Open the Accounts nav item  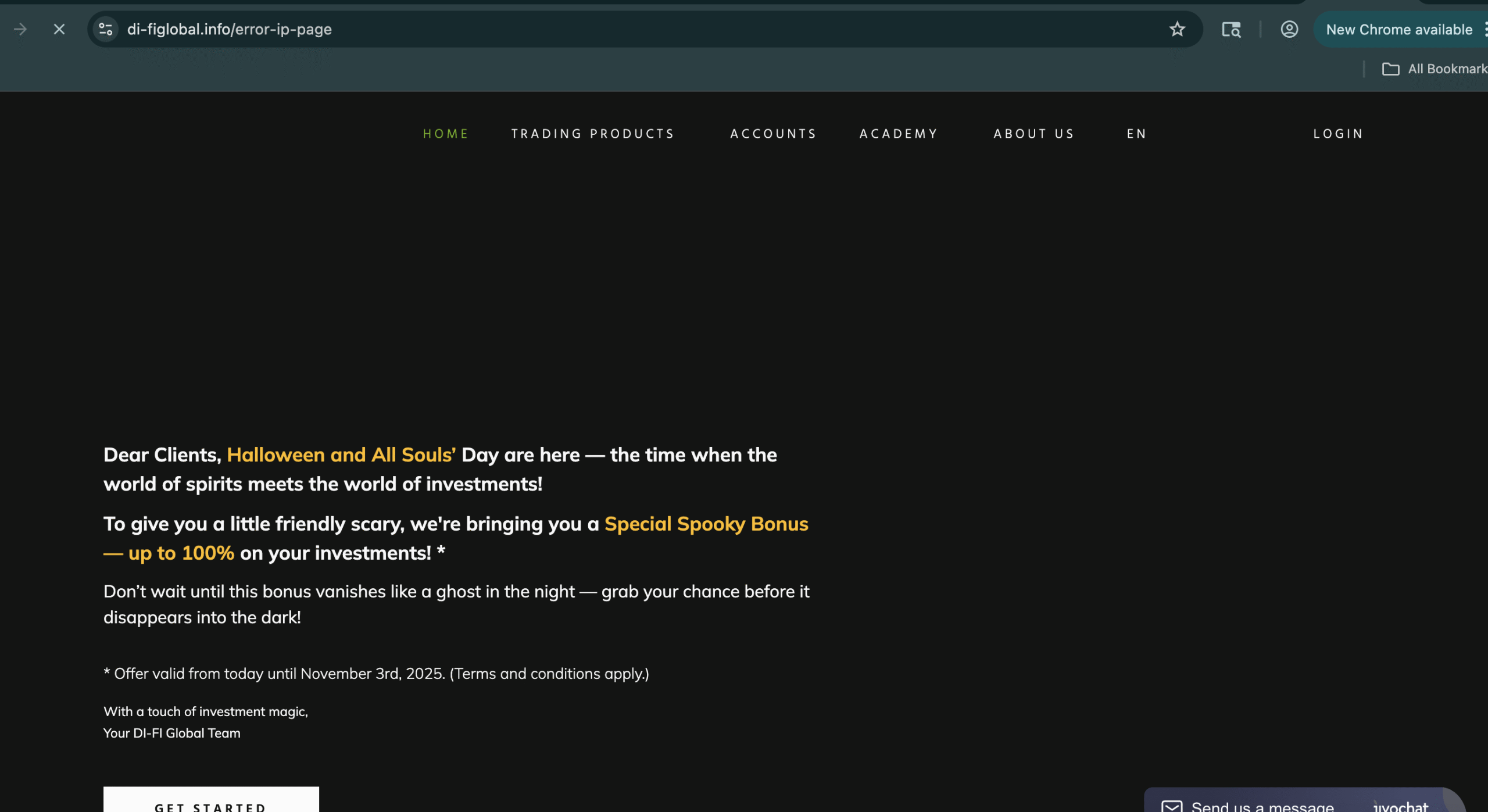(773, 134)
